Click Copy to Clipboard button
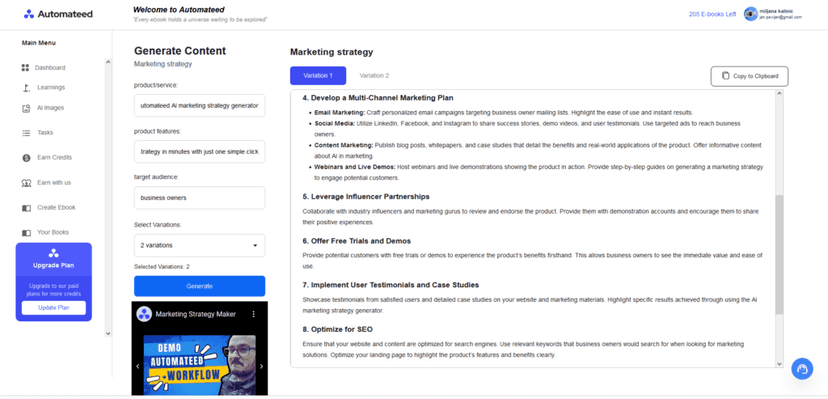828x399 pixels. point(749,76)
